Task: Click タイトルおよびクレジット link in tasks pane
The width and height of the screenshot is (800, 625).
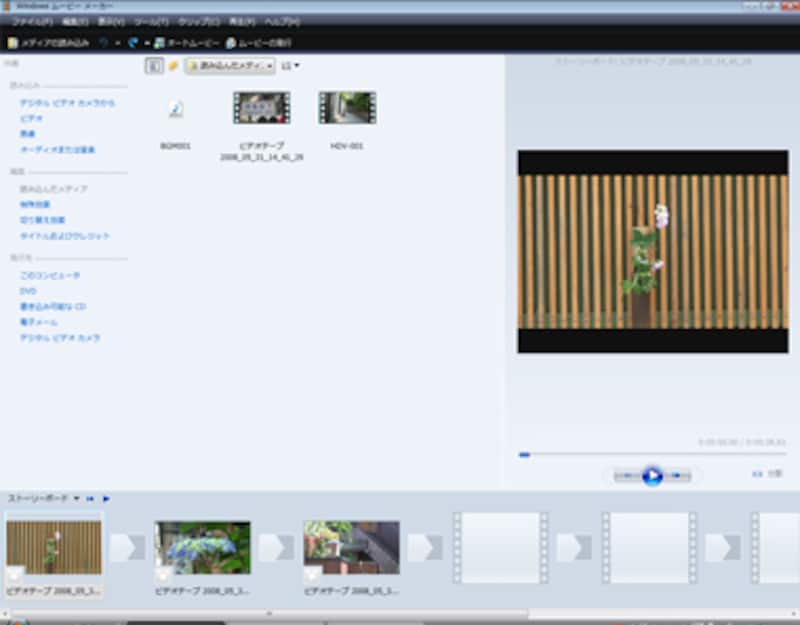Action: pos(65,236)
